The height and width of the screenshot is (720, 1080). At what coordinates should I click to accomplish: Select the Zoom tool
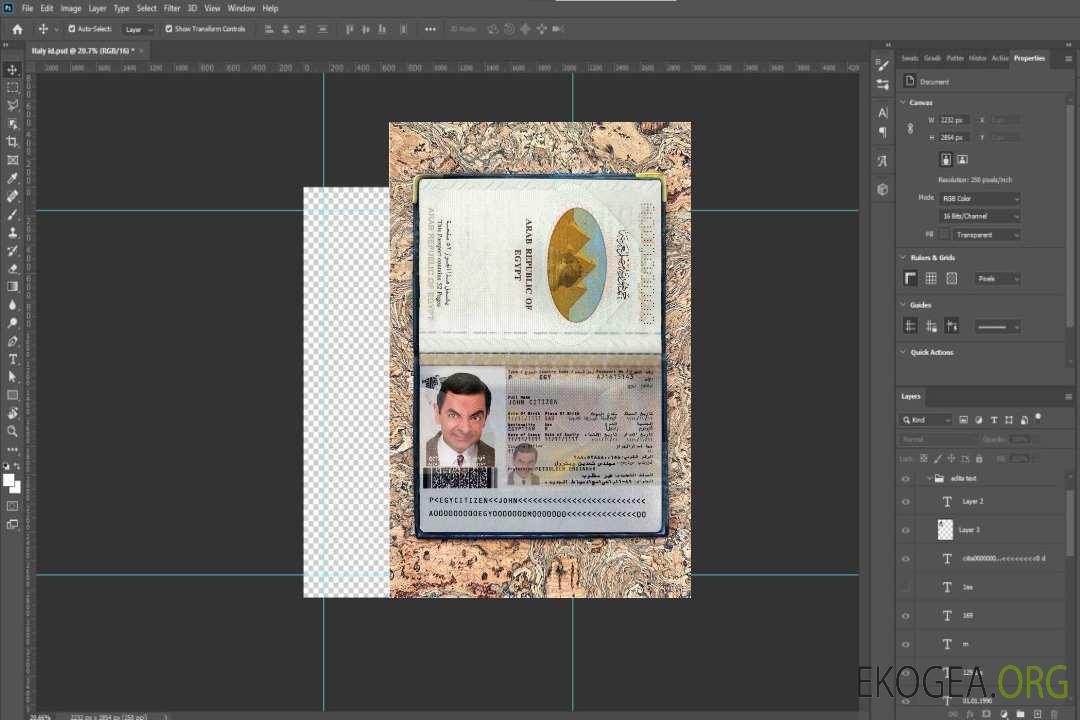tap(12, 431)
